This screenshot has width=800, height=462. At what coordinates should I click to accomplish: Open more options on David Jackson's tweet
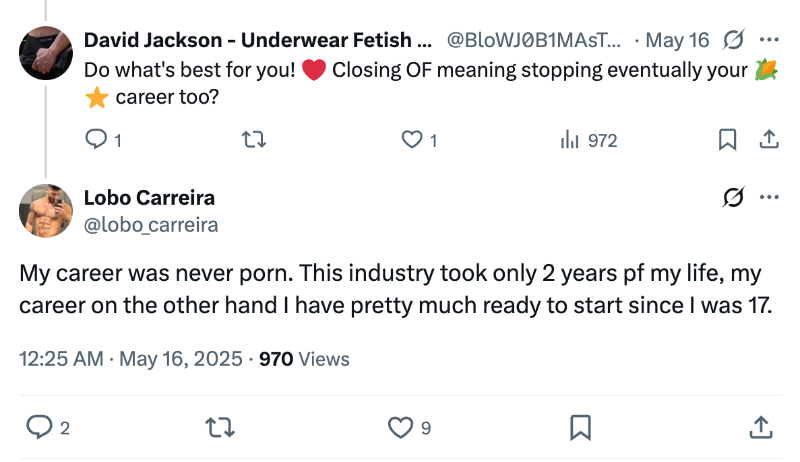coord(769,40)
